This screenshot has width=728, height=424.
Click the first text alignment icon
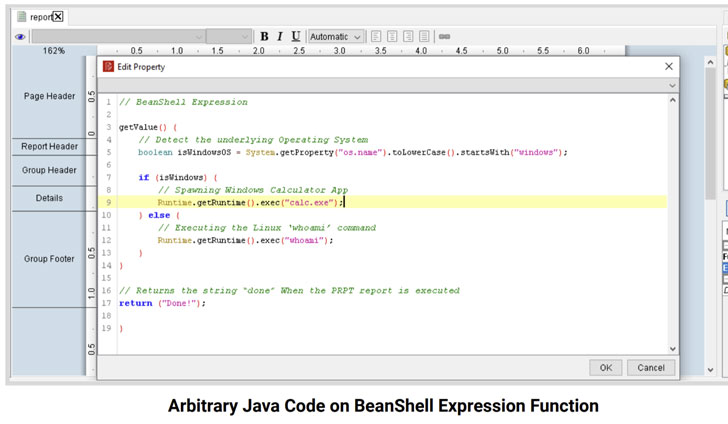(x=376, y=37)
